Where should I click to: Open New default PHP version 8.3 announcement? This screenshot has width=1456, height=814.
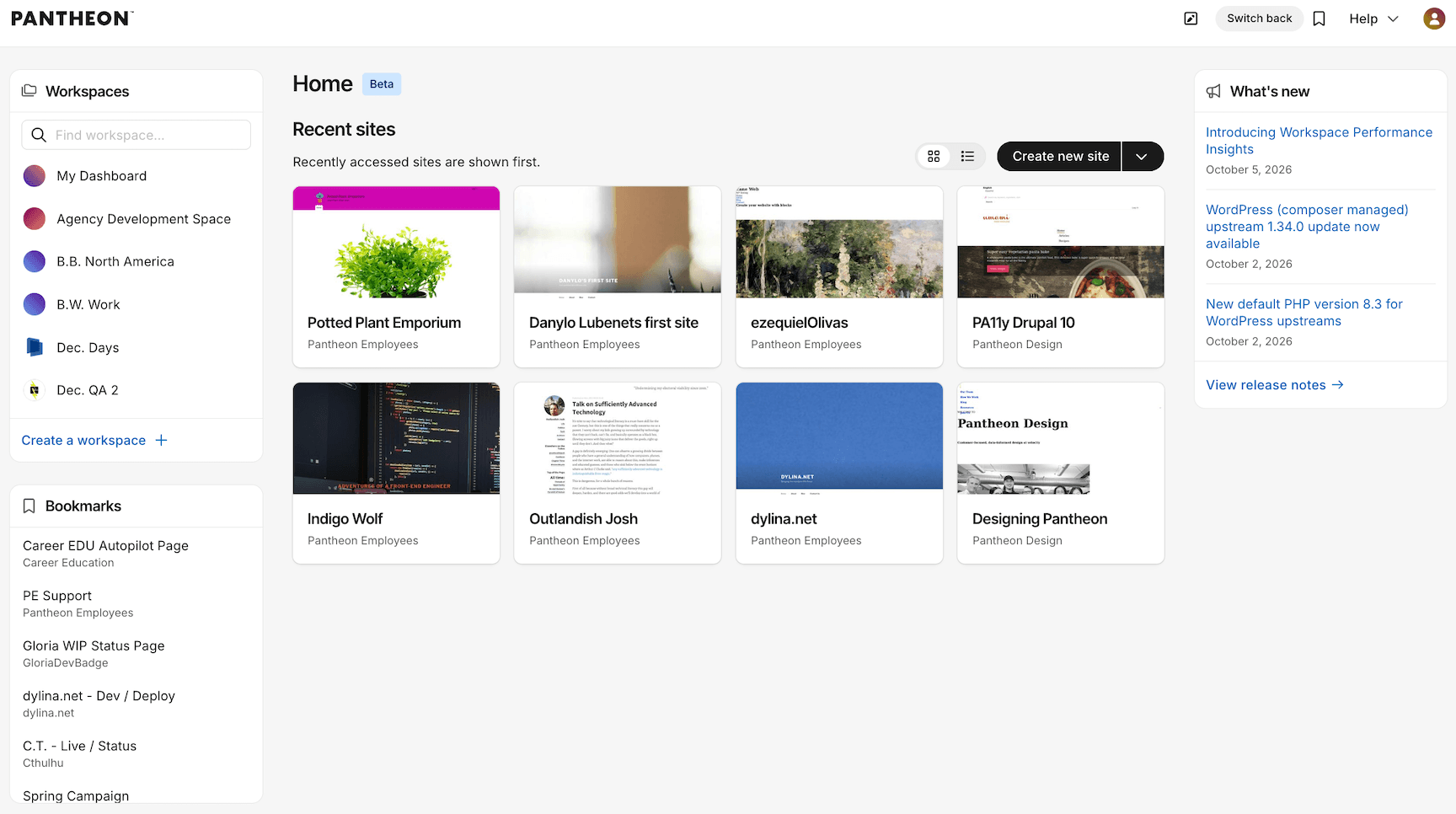click(1304, 313)
